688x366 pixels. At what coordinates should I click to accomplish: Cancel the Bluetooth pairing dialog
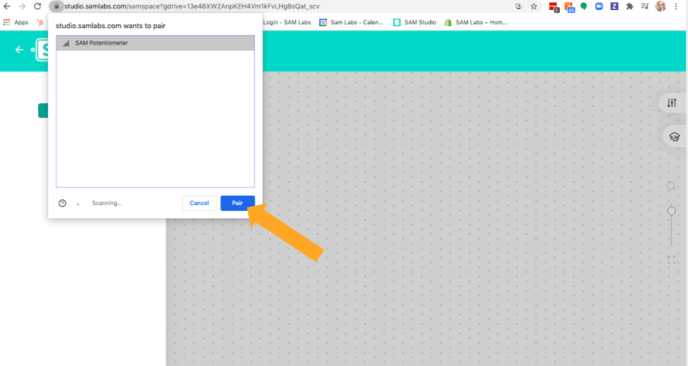pyautogui.click(x=199, y=203)
